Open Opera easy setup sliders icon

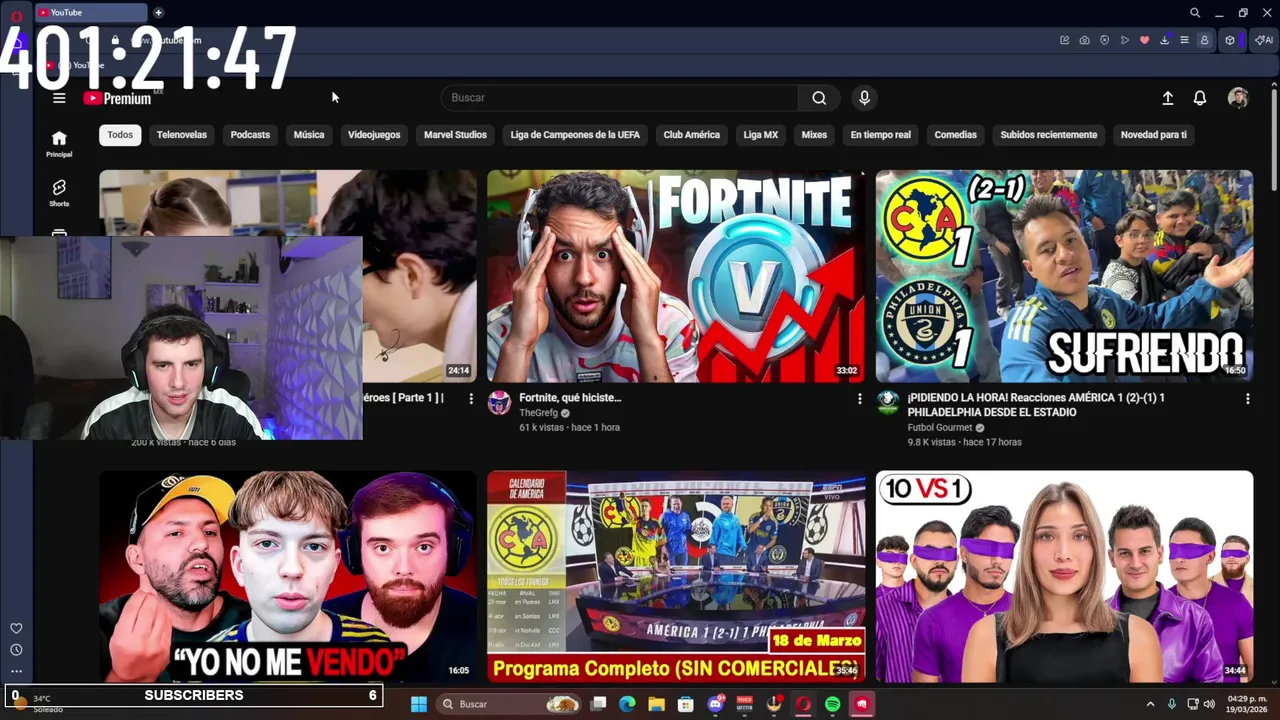pos(1184,40)
